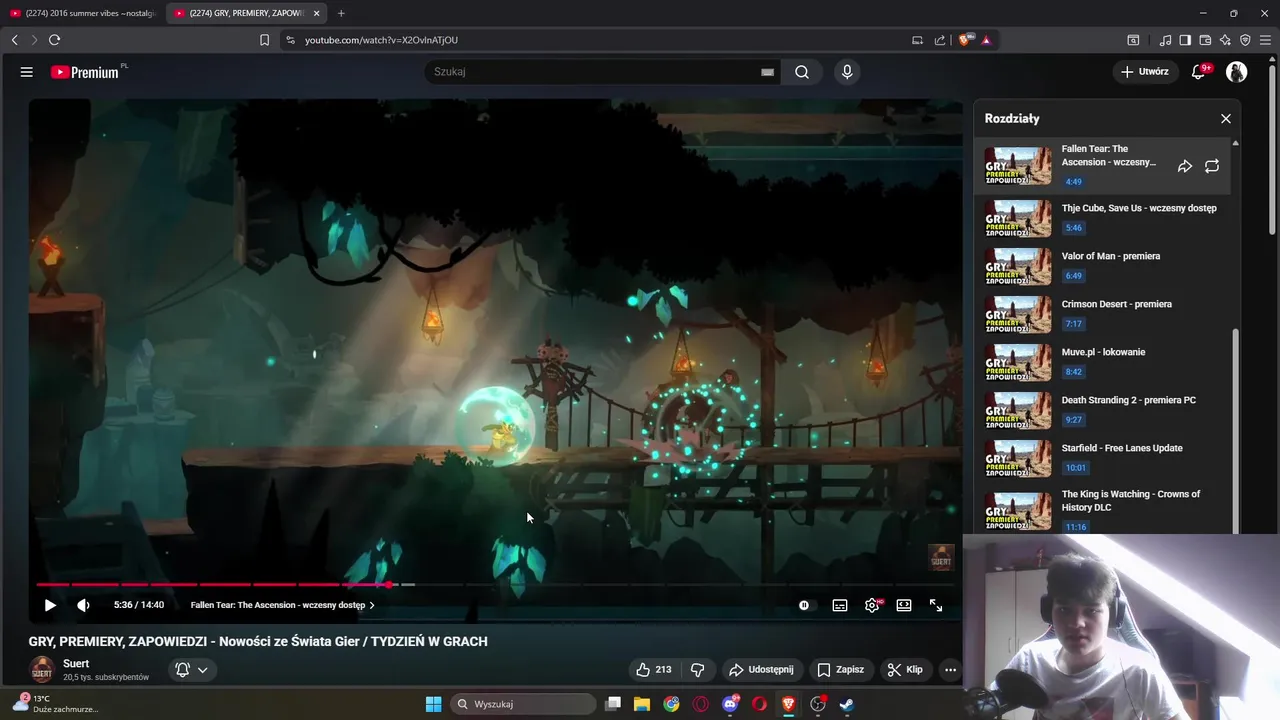Open the on-screen keyboard in search box
This screenshot has width=1280, height=720.
click(x=767, y=72)
